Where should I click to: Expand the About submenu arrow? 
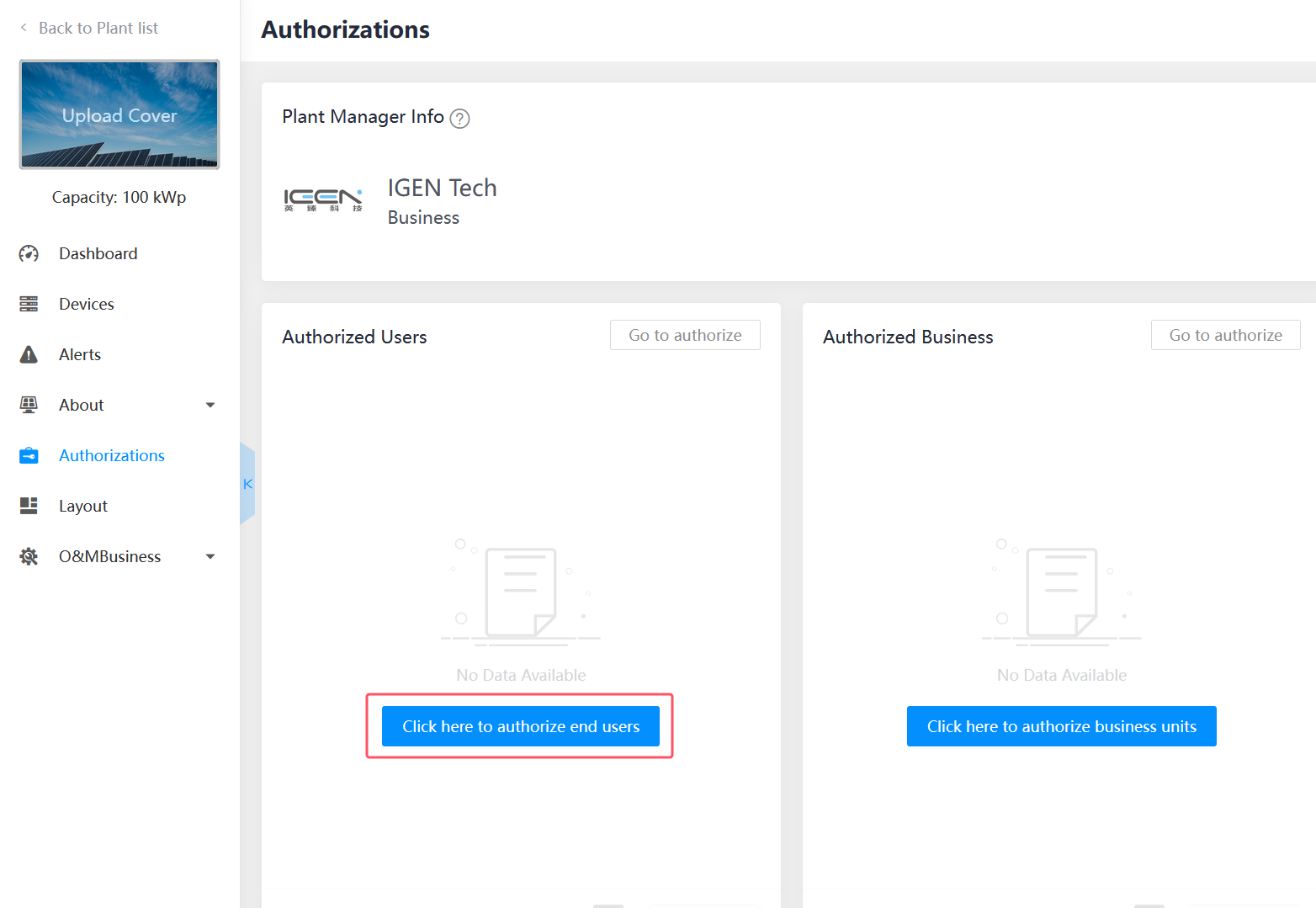coord(210,405)
